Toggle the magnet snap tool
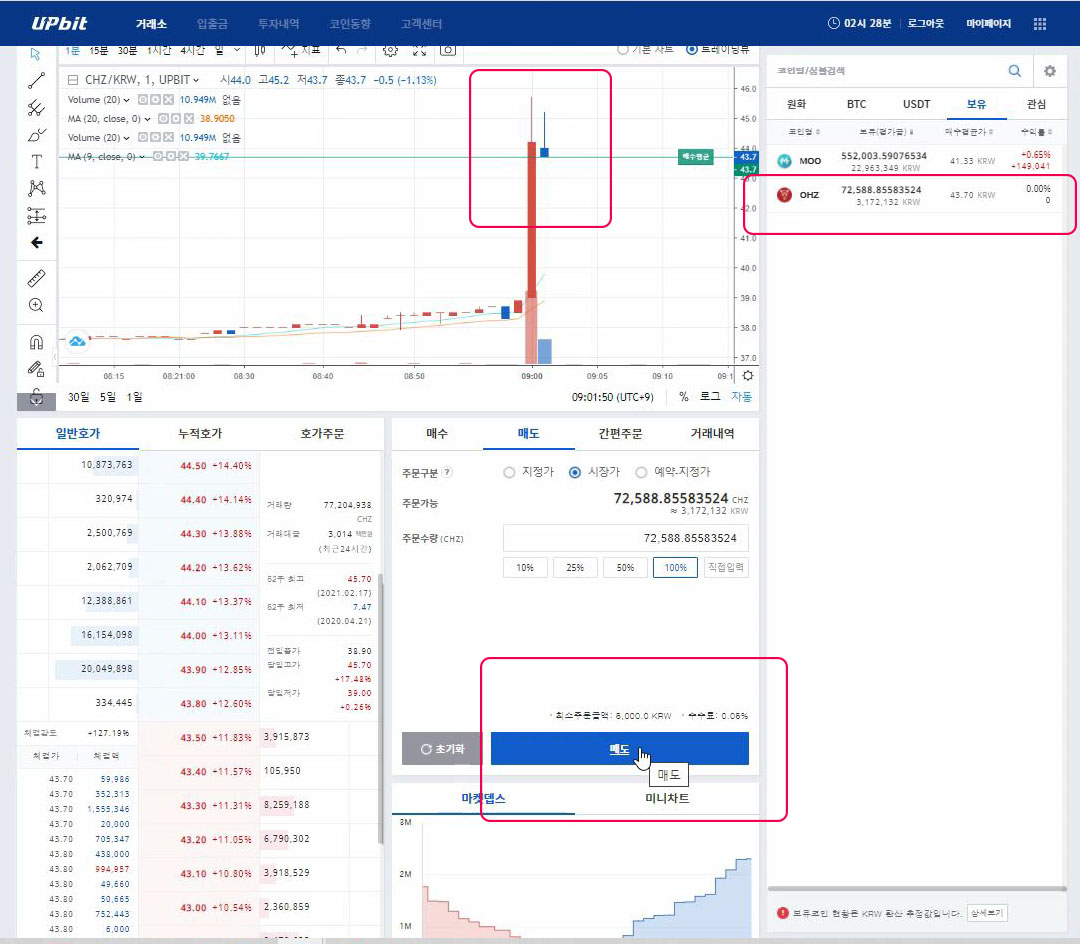The height and width of the screenshot is (944, 1080). pyautogui.click(x=37, y=342)
